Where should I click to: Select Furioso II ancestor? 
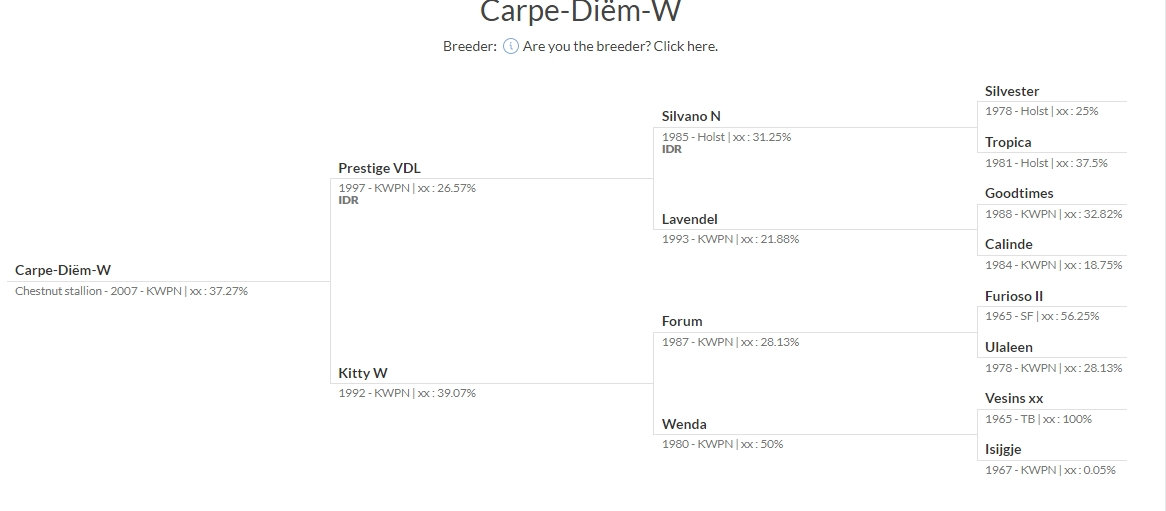click(1014, 296)
